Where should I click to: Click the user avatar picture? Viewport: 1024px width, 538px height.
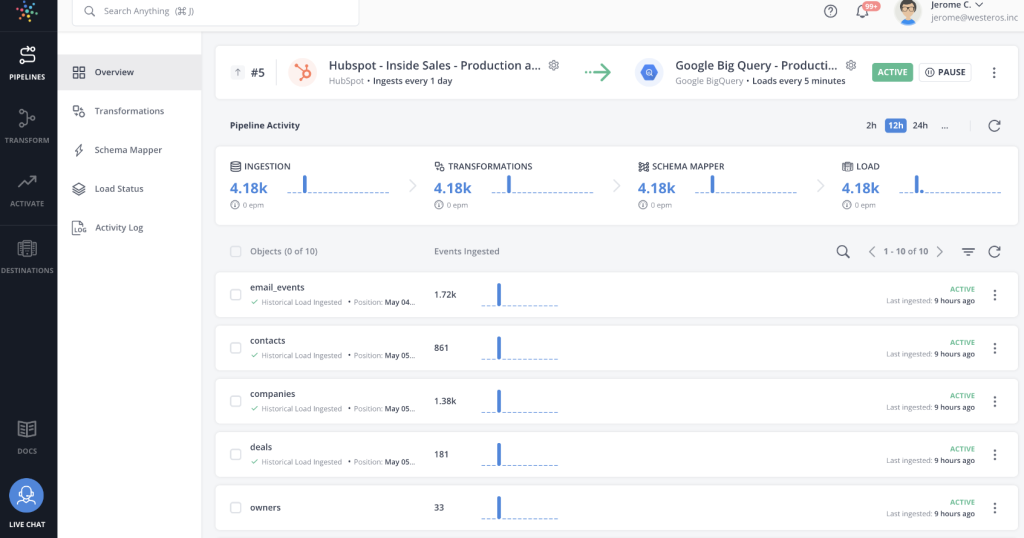(907, 12)
